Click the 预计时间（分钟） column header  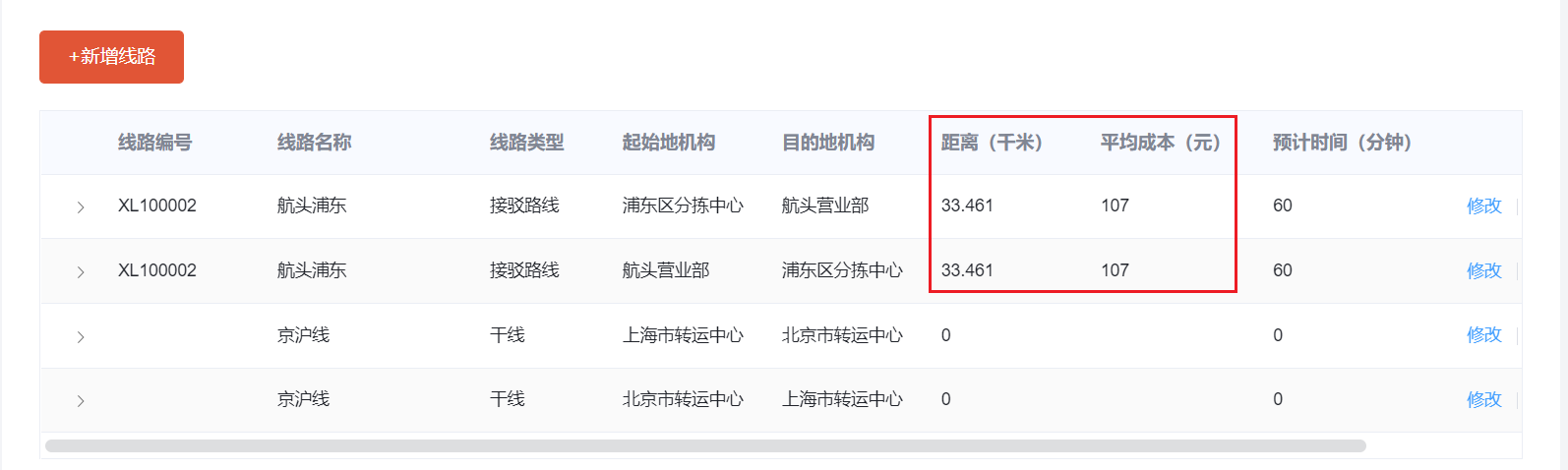click(x=1342, y=143)
